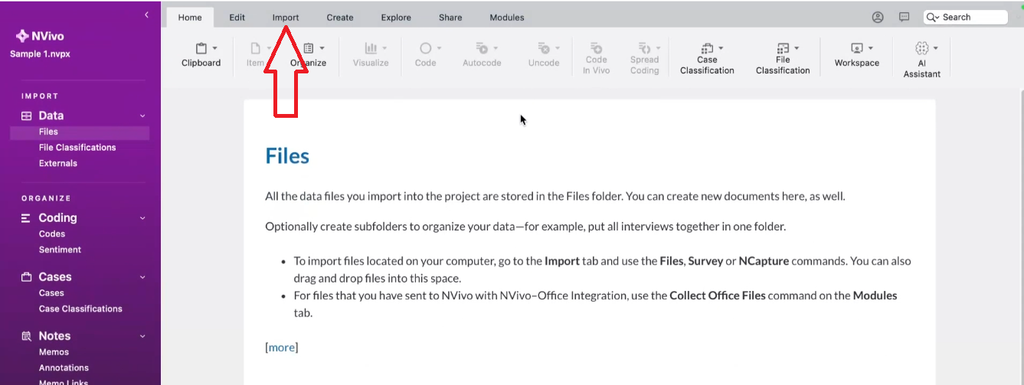Select Externals in the sidebar
The image size is (1024, 385).
coord(58,163)
